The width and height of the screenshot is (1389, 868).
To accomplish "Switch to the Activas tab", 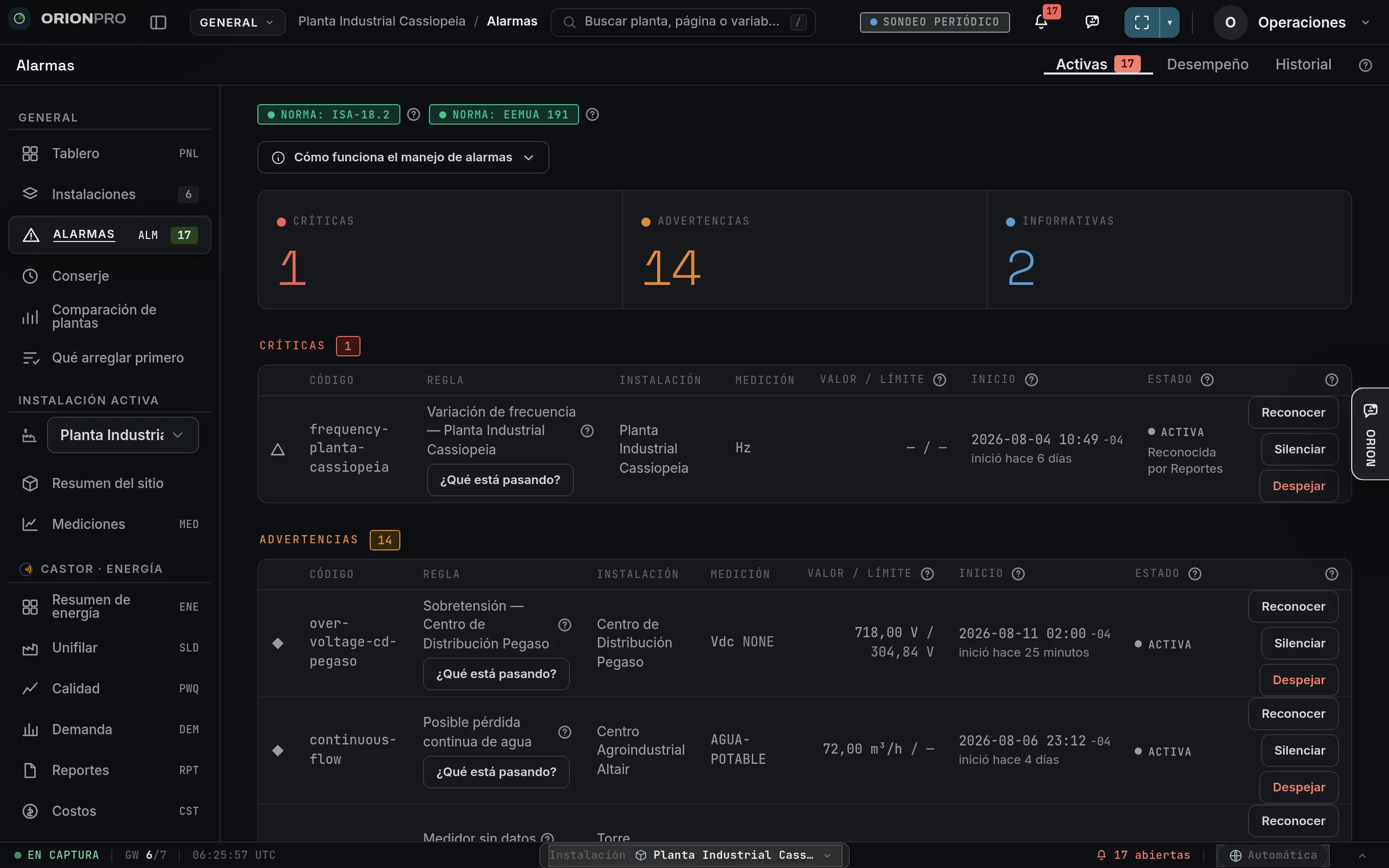I will 1097,64.
